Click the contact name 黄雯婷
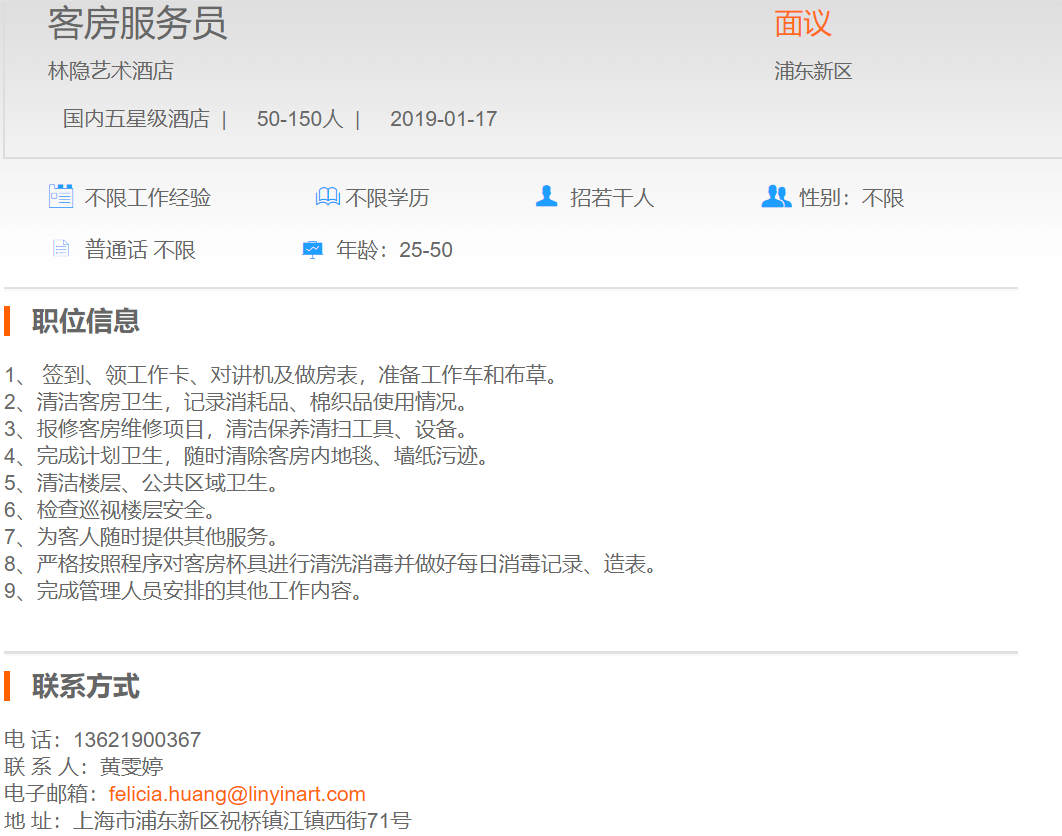This screenshot has width=1062, height=836. (x=132, y=767)
